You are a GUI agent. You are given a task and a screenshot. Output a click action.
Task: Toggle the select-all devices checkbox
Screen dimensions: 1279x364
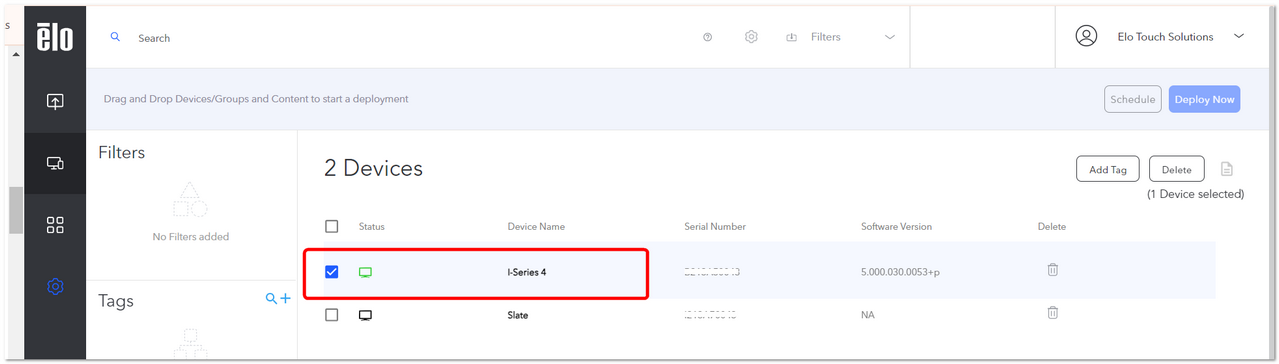click(x=332, y=226)
